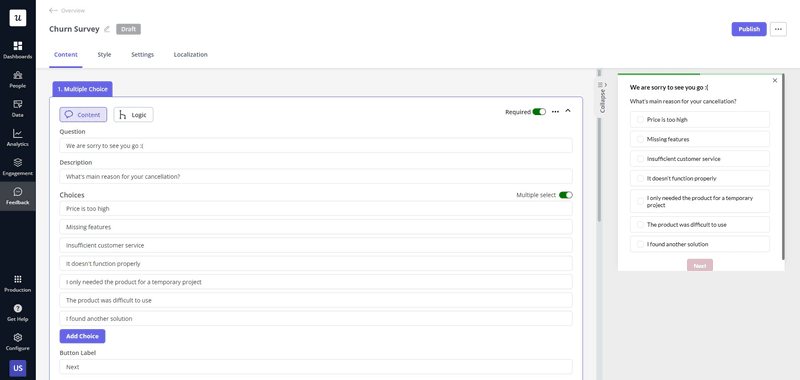Check 'Price is too high' in preview
The image size is (800, 380).
[x=640, y=119]
